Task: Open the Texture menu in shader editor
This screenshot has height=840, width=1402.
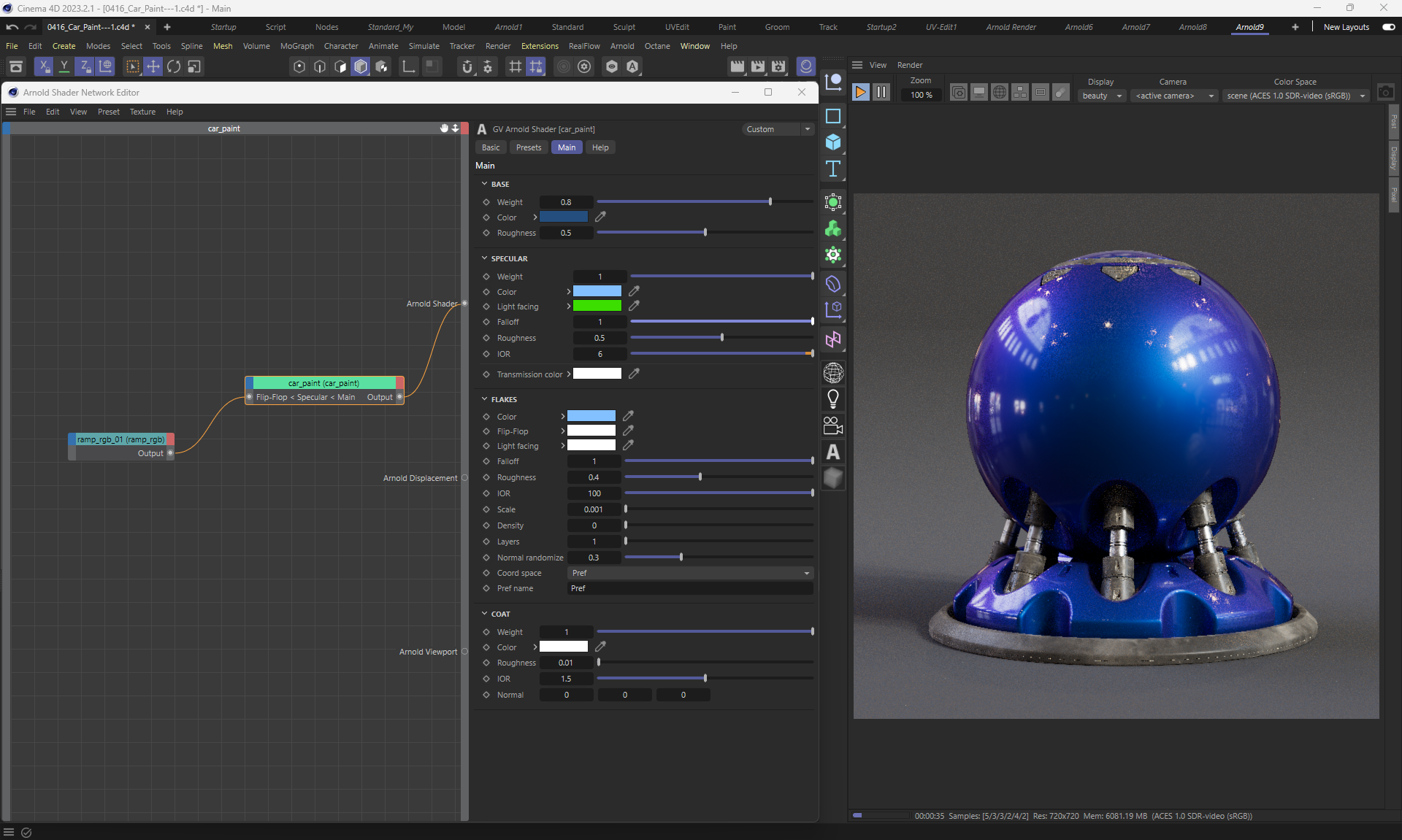Action: [x=142, y=112]
